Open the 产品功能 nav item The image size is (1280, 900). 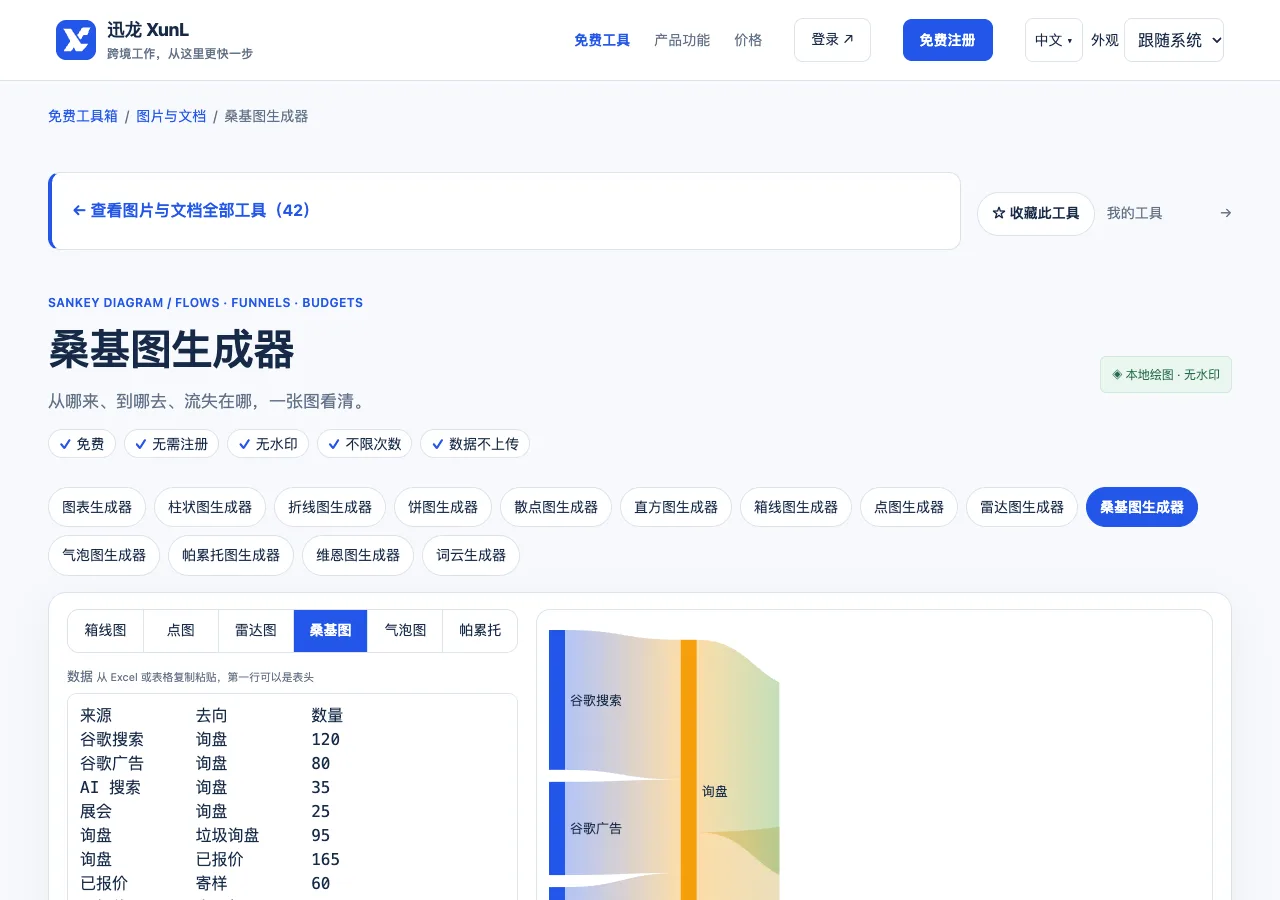click(682, 40)
